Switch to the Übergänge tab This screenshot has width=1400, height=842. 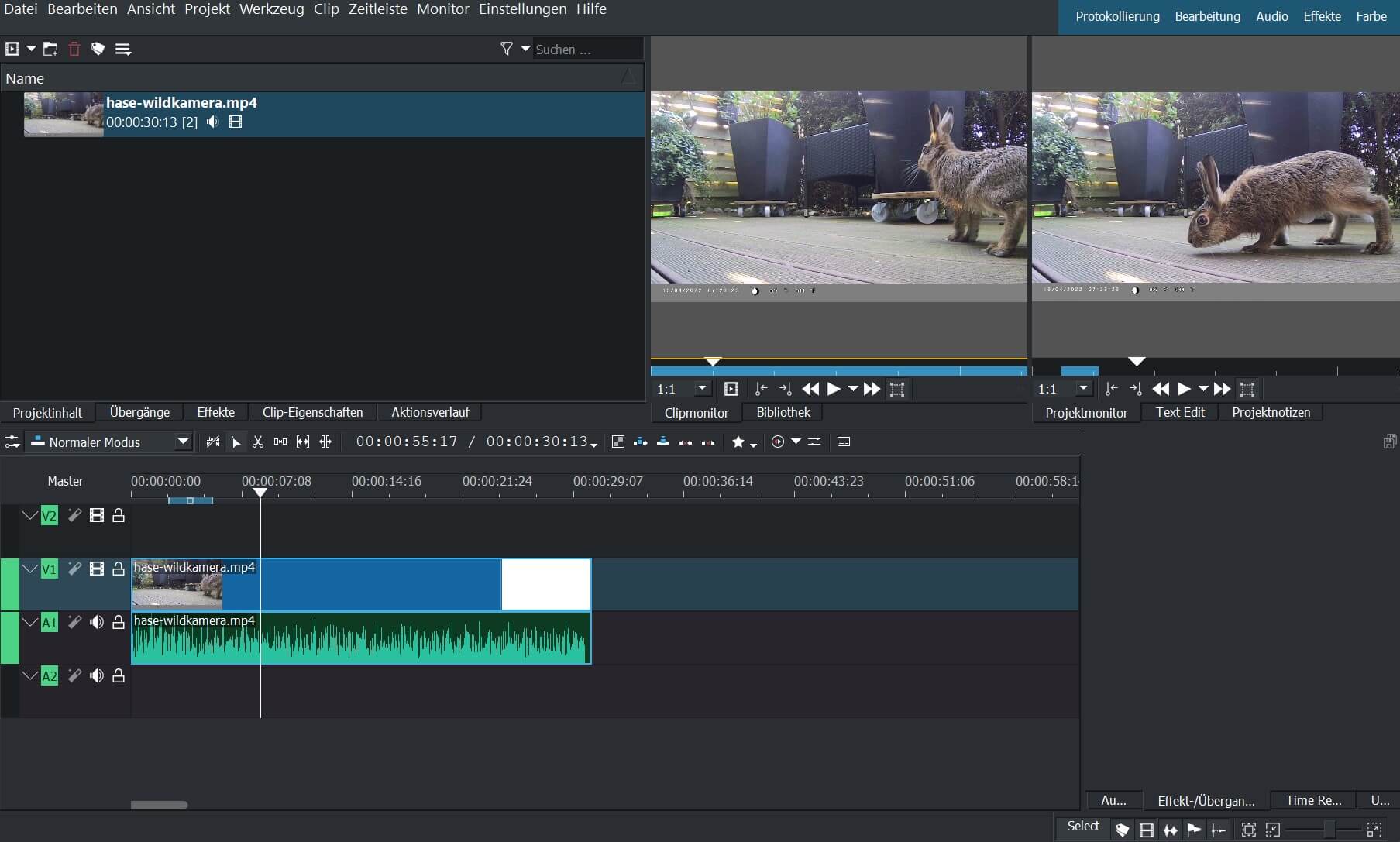pyautogui.click(x=139, y=412)
